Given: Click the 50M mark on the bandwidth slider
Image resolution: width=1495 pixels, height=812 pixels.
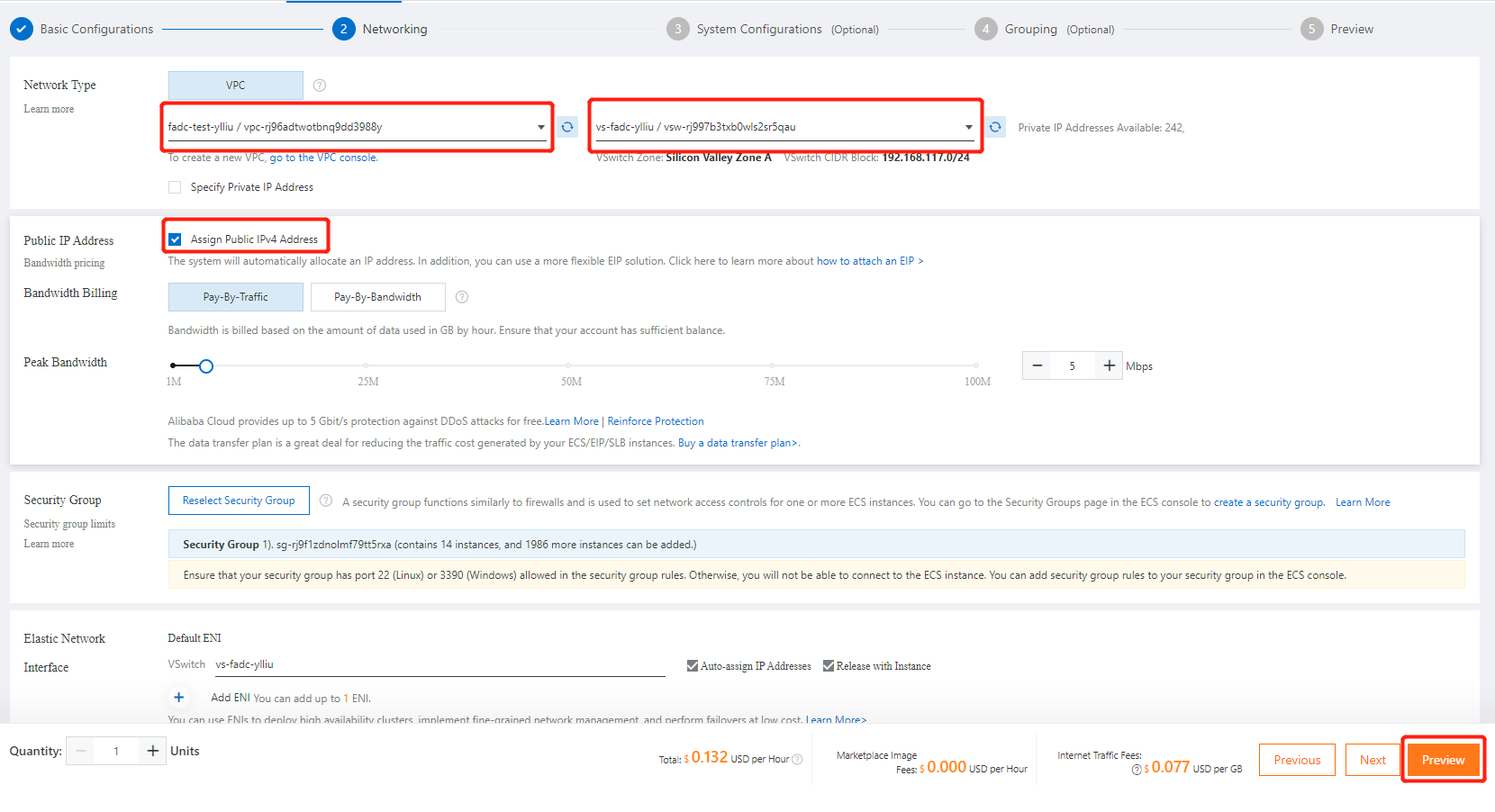Looking at the screenshot, I should 571,365.
